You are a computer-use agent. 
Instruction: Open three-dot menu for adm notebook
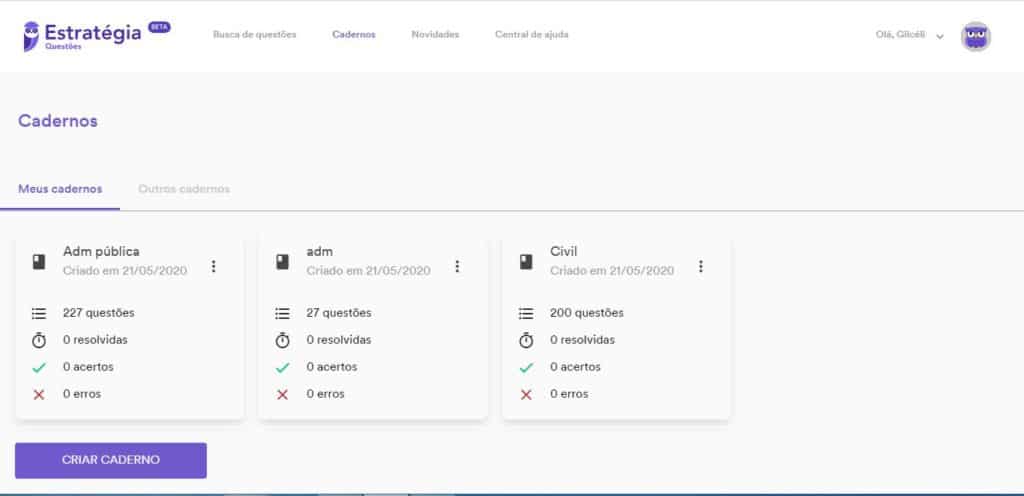[457, 266]
